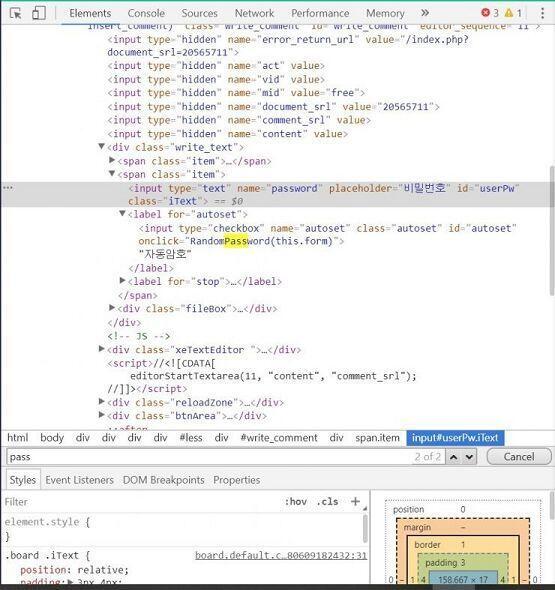
Task: Add a new style rule plus icon
Action: click(355, 501)
